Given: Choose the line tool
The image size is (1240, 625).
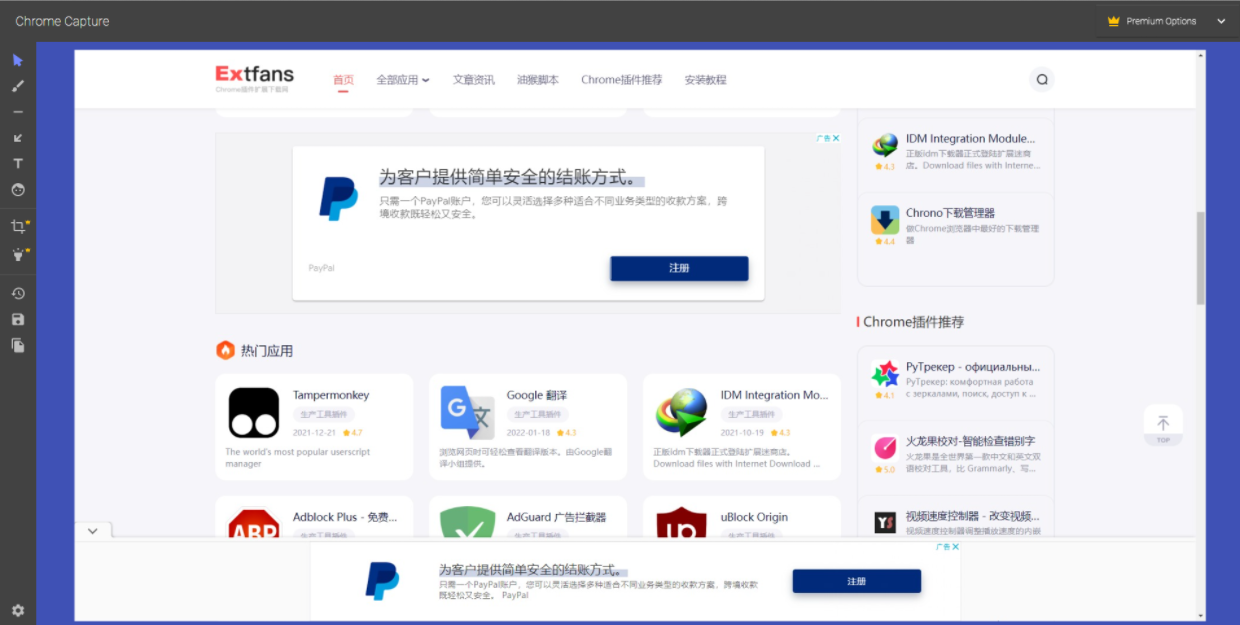Looking at the screenshot, I should click(x=17, y=112).
